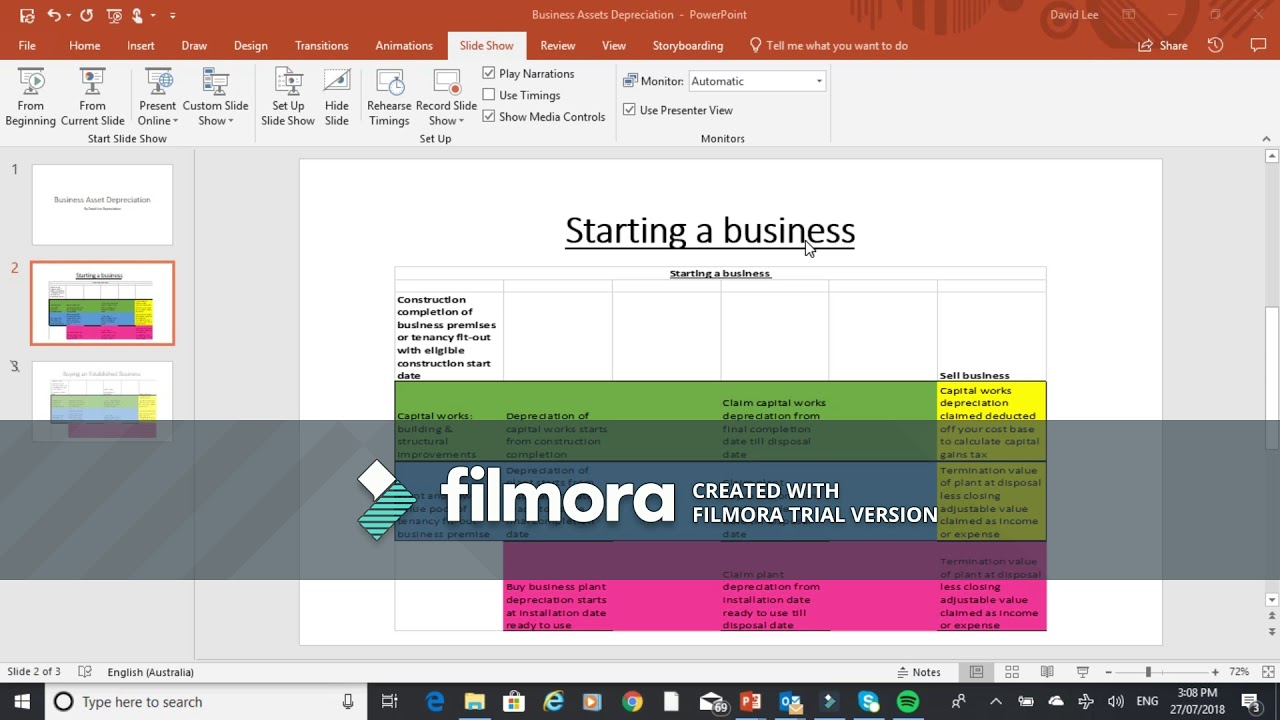Viewport: 1280px width, 720px height.
Task: Click zoom in plus button
Action: [x=1215, y=672]
